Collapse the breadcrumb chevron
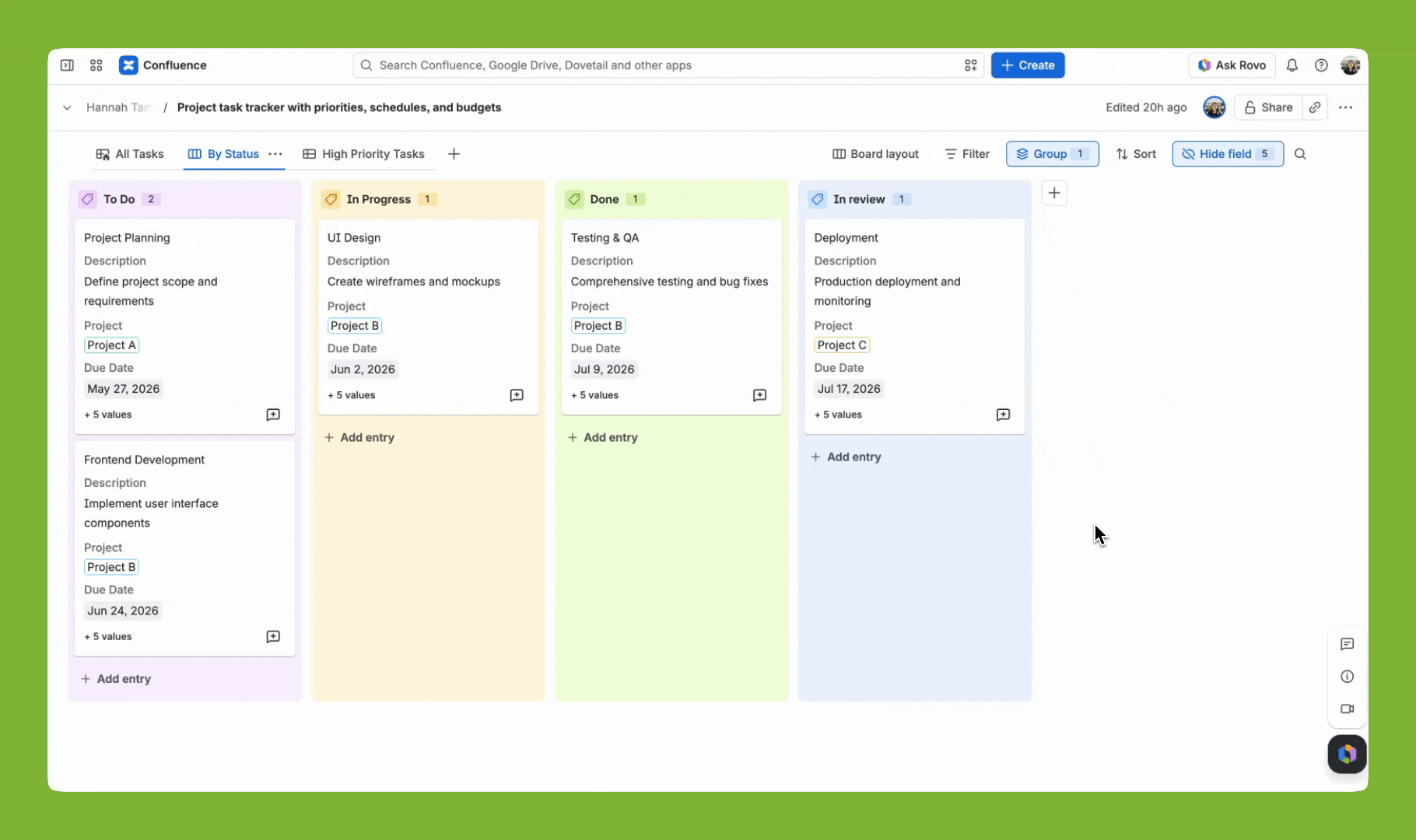The width and height of the screenshot is (1416, 840). [67, 107]
